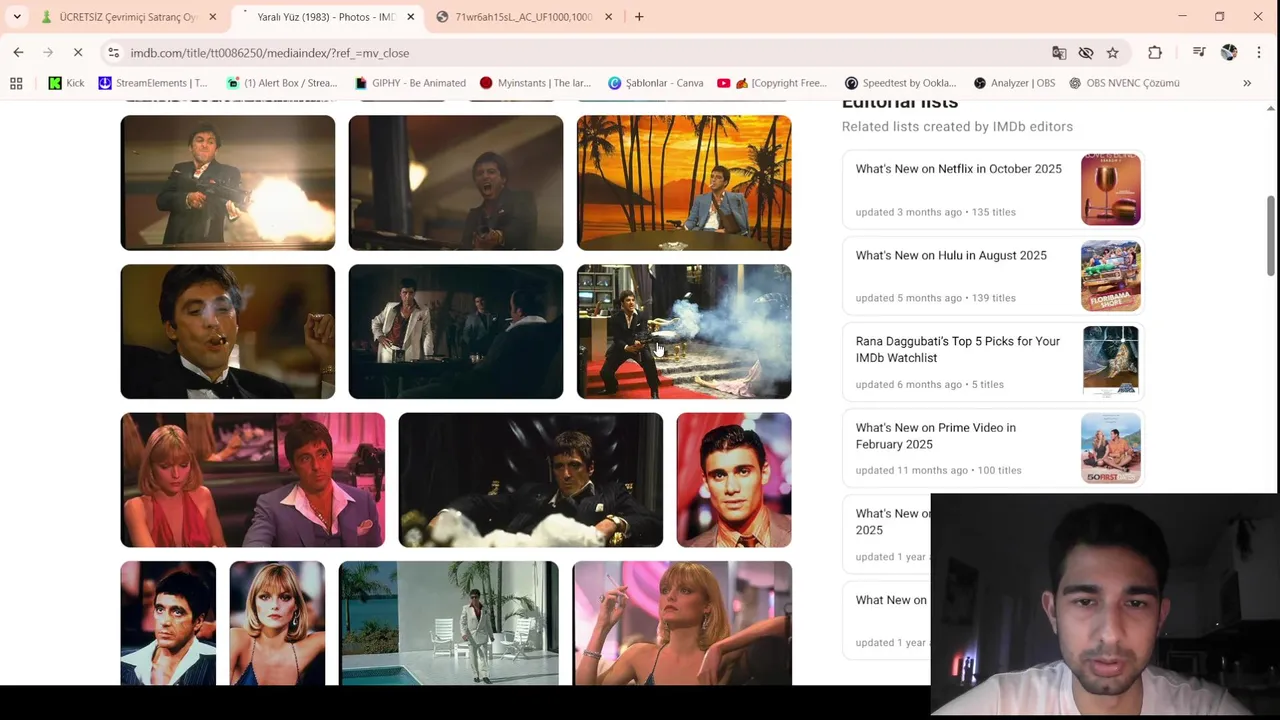The height and width of the screenshot is (720, 1280).
Task: Open the Kick bookmark
Action: point(66,83)
